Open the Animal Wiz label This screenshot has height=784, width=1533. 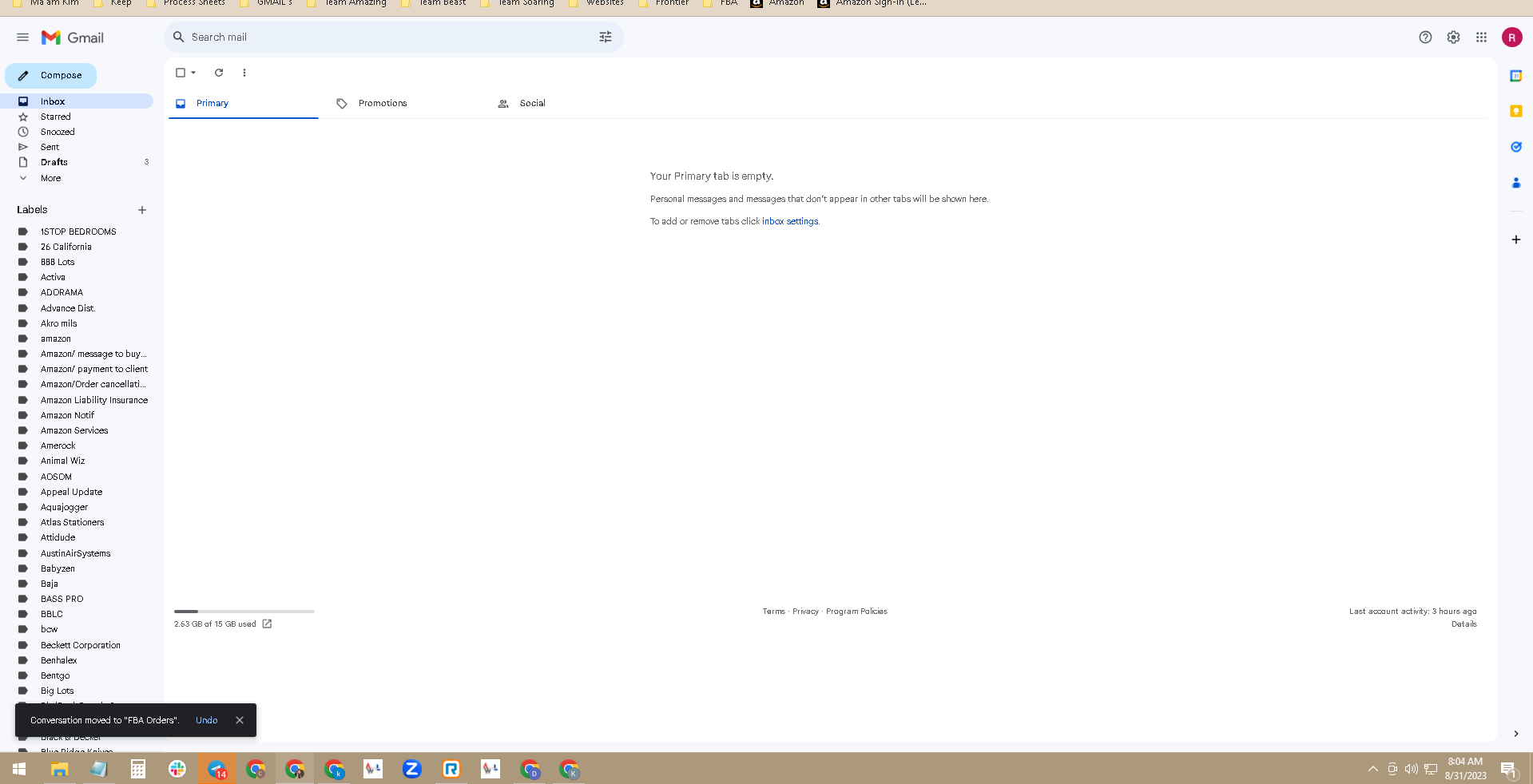(x=62, y=461)
